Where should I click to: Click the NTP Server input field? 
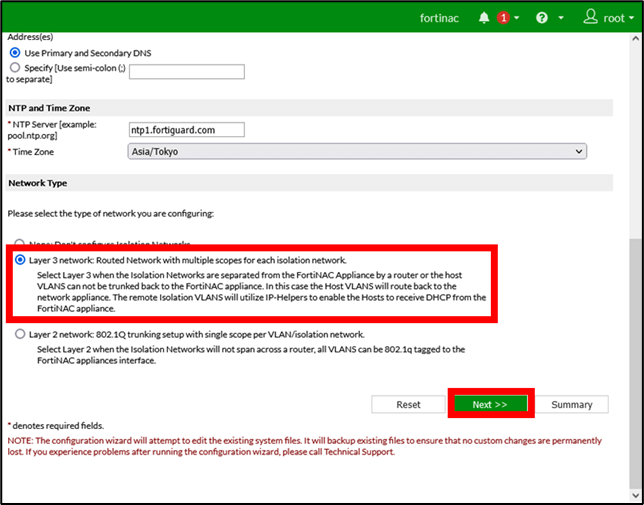187,130
